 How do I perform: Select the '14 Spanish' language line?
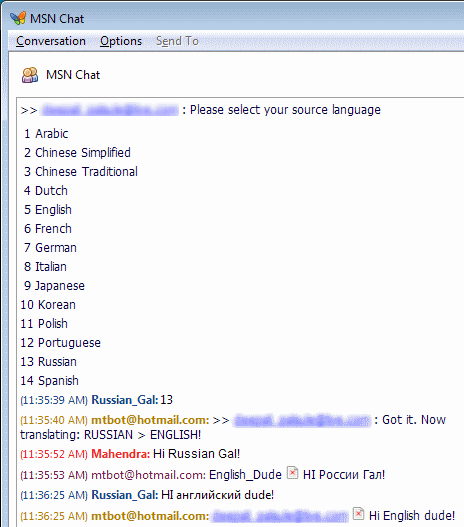click(x=49, y=381)
